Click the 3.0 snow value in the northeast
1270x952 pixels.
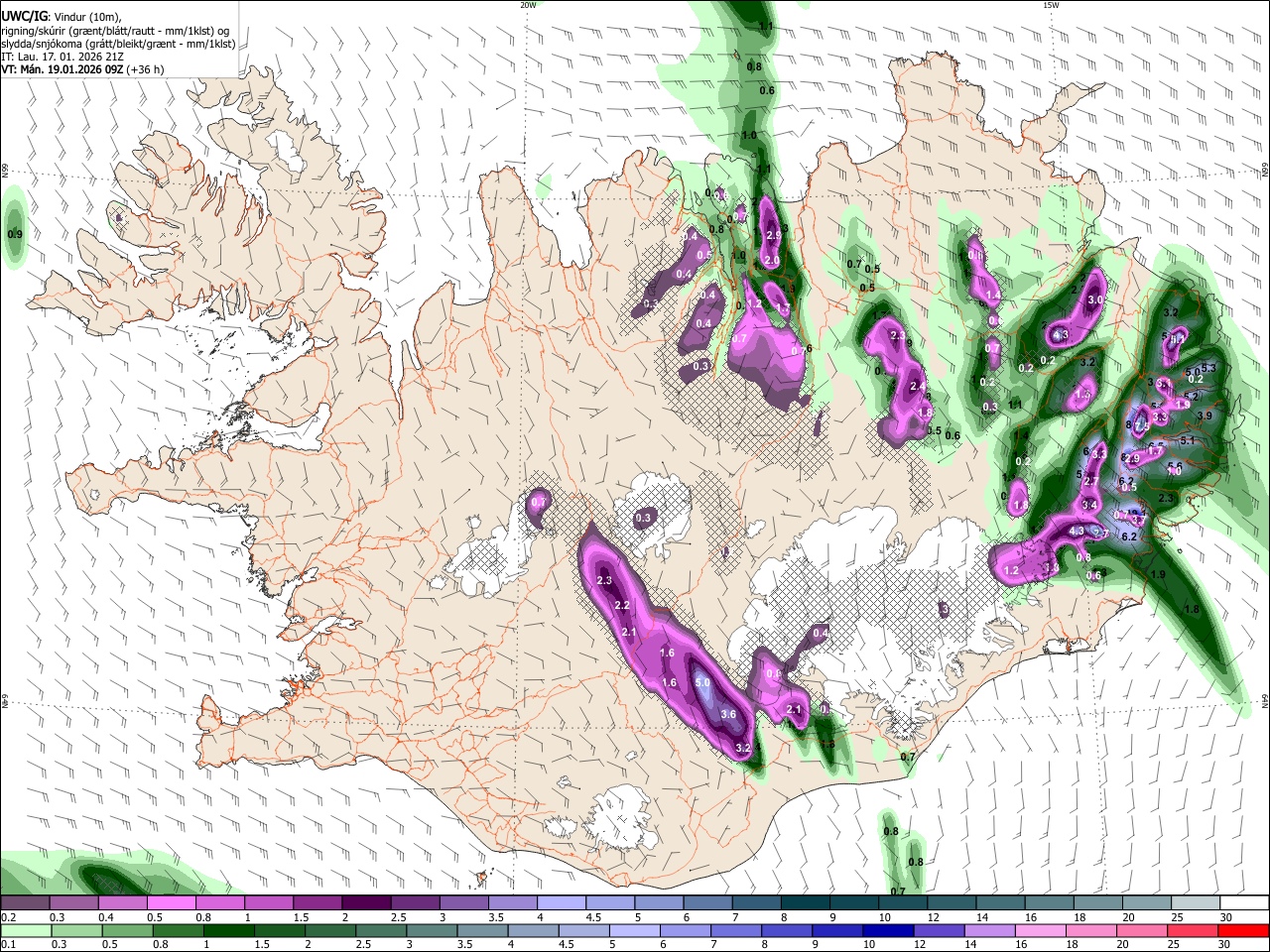[x=1095, y=299]
